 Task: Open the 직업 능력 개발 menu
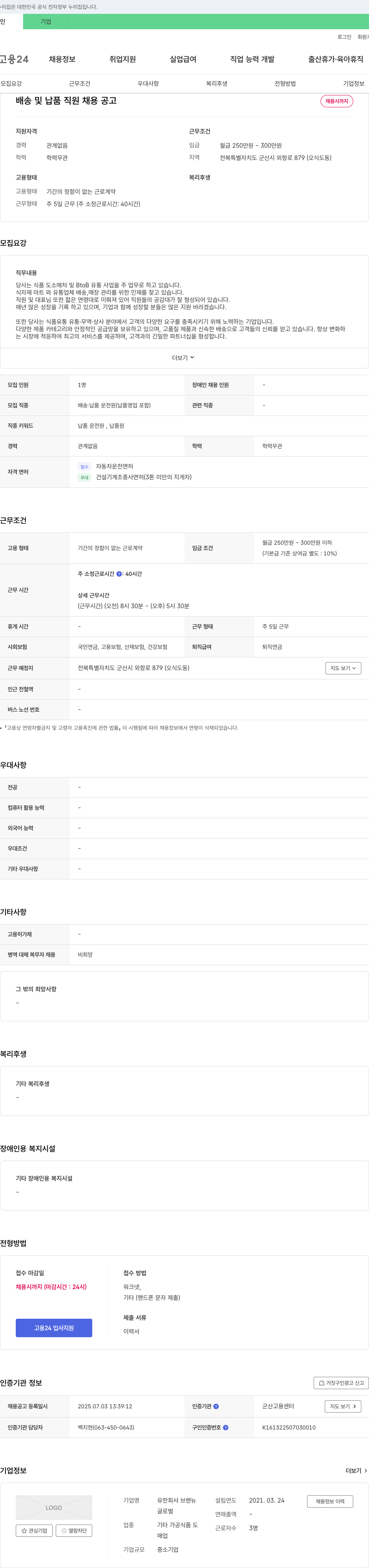(x=252, y=59)
